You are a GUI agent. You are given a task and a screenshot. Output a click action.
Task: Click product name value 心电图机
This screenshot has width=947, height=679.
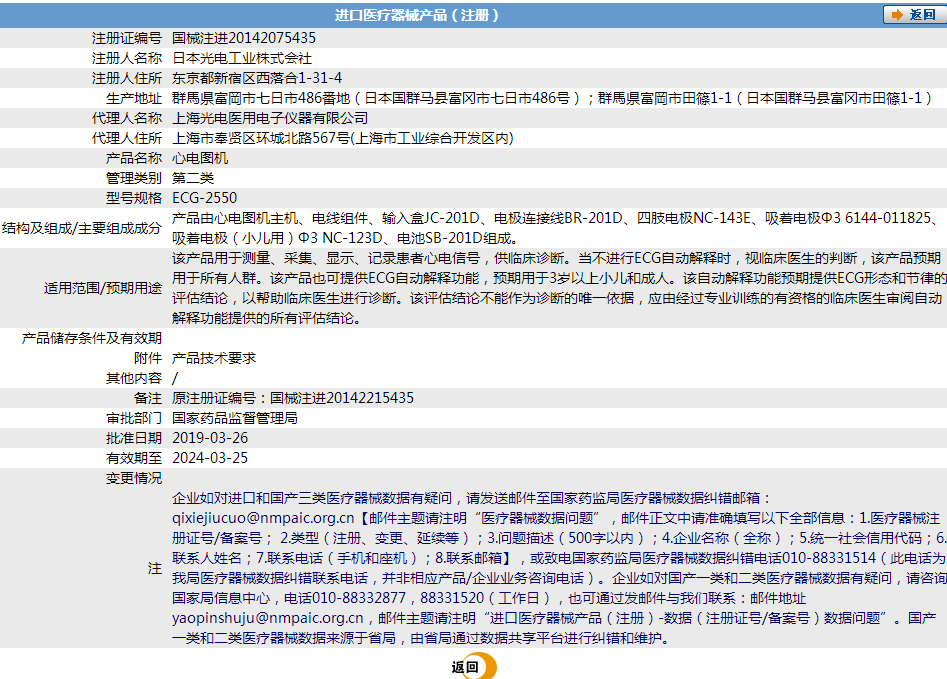[200, 158]
